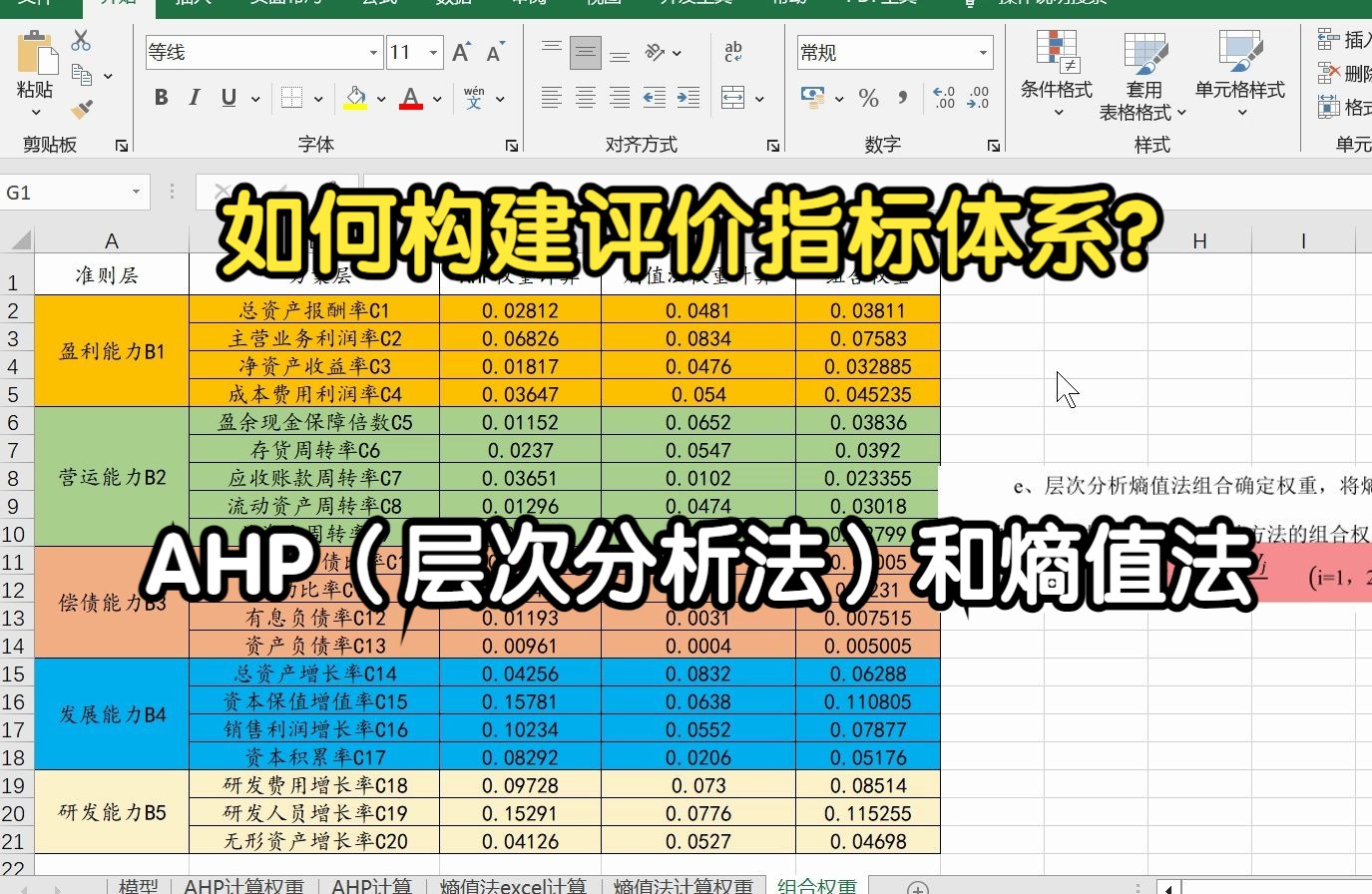Switch to the AHP计算 sheet tab

(x=371, y=886)
